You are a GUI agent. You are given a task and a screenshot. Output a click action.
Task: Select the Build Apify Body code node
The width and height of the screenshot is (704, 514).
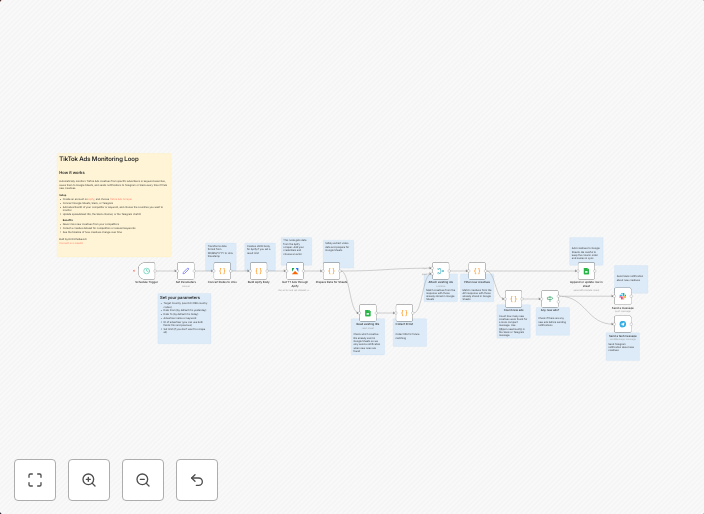[x=259, y=271]
